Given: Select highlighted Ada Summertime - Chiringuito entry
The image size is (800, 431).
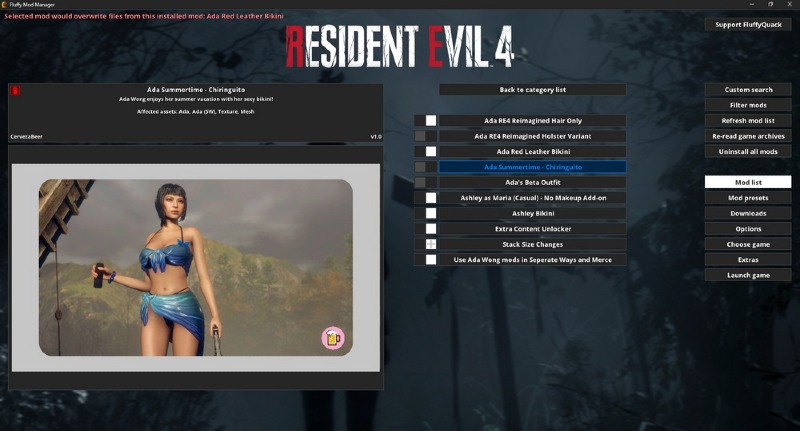Looking at the screenshot, I should pyautogui.click(x=533, y=167).
